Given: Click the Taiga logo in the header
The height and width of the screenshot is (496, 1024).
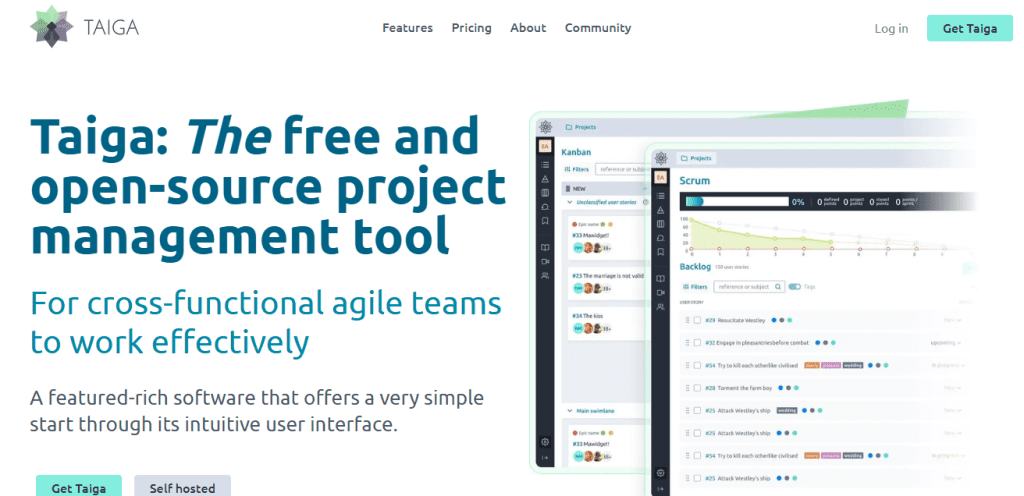Looking at the screenshot, I should point(84,27).
